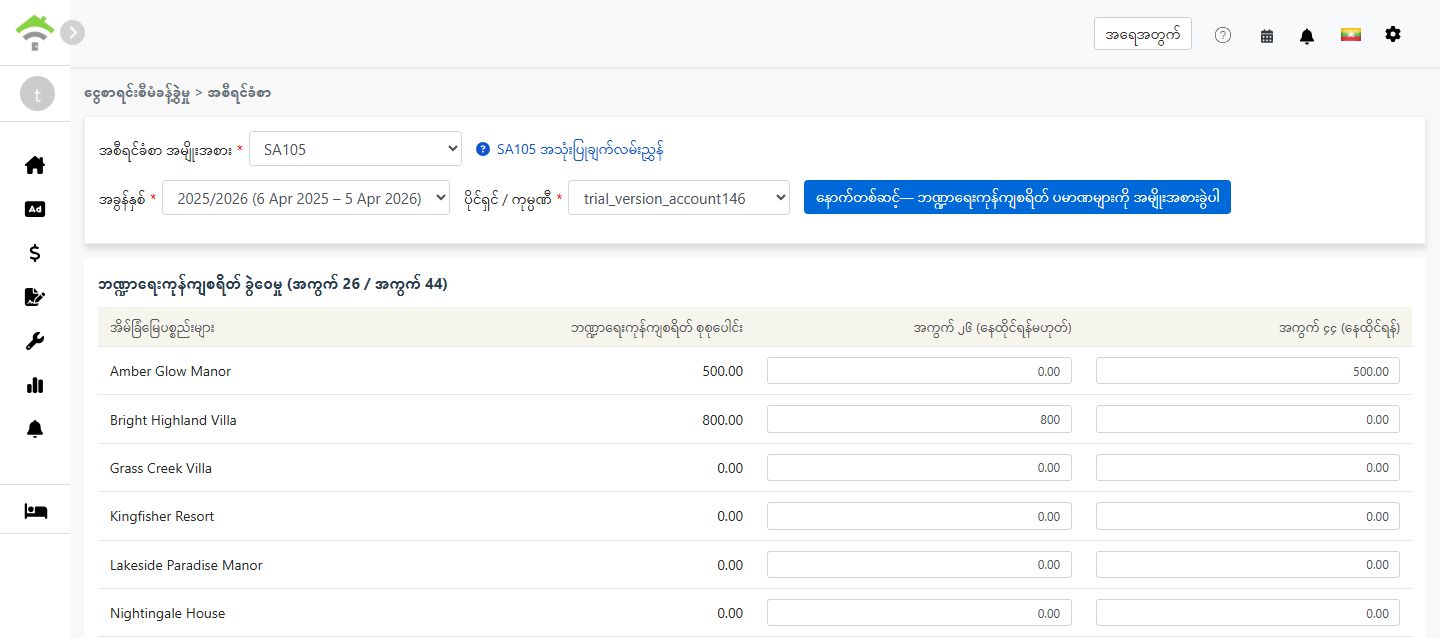The height and width of the screenshot is (638, 1440).
Task: Select the Nightingale House property name
Action: tap(167, 613)
